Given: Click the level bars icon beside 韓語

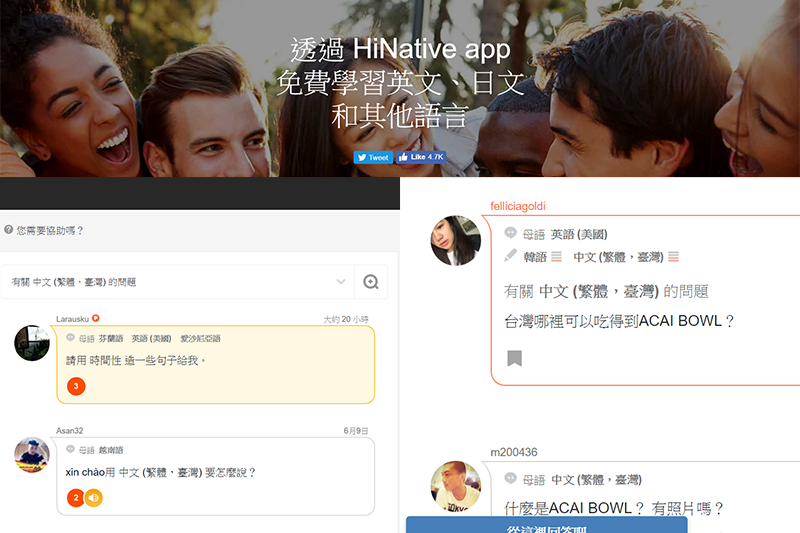Looking at the screenshot, I should tap(557, 257).
